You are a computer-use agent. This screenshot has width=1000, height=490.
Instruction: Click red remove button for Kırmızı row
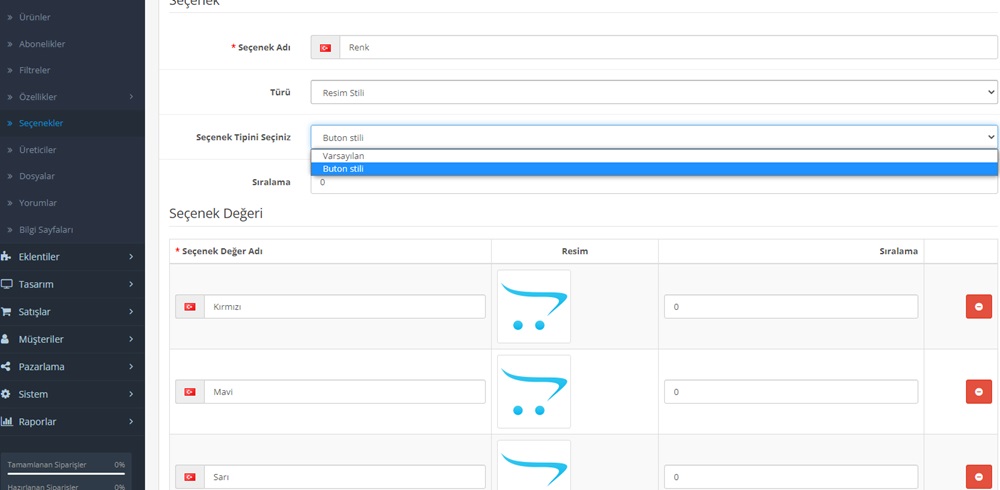click(x=978, y=307)
